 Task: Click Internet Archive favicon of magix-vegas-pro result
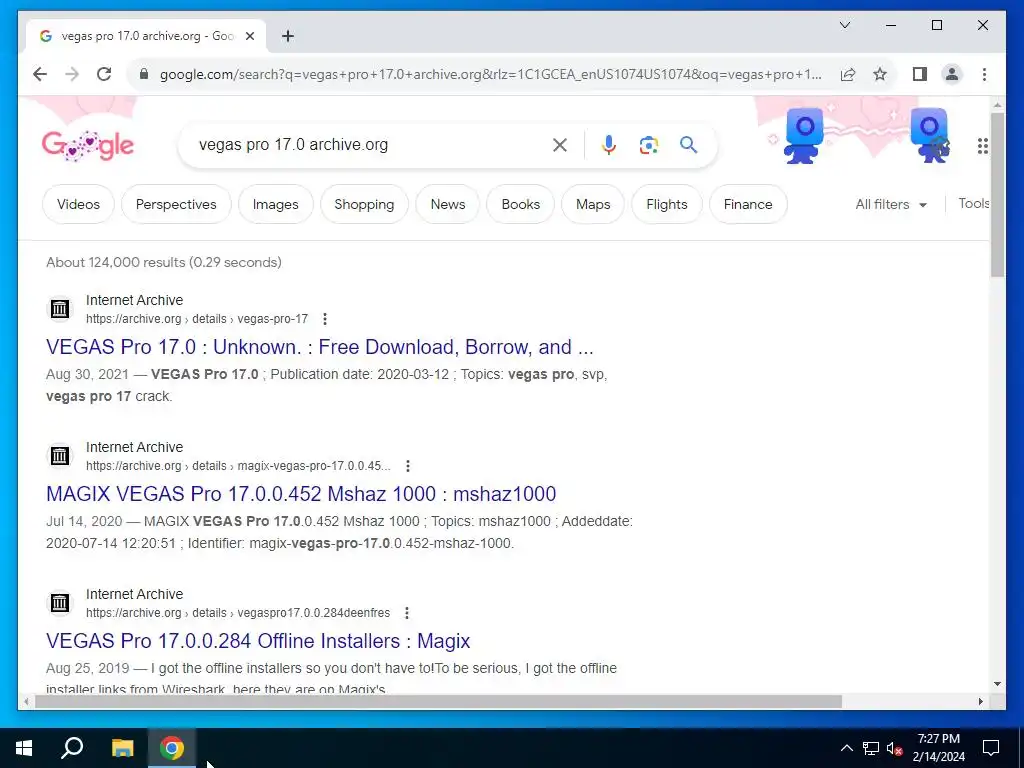click(60, 456)
